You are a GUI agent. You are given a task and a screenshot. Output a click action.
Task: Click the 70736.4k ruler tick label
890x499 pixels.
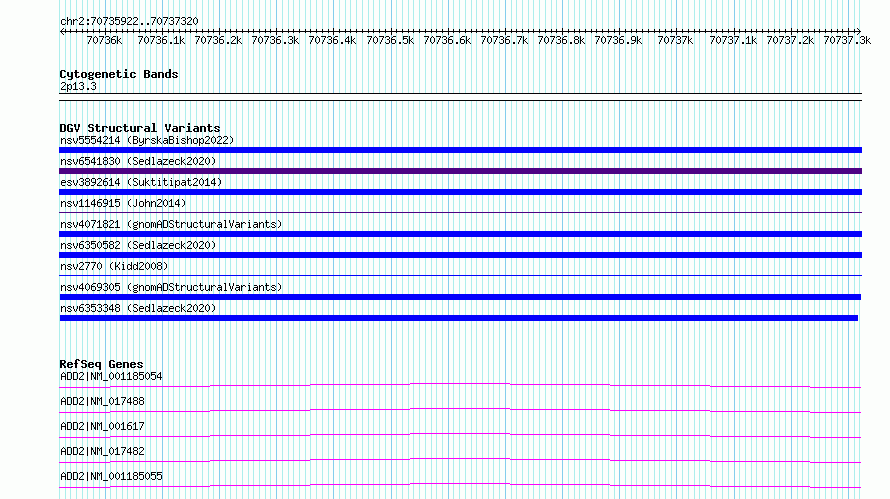[333, 40]
